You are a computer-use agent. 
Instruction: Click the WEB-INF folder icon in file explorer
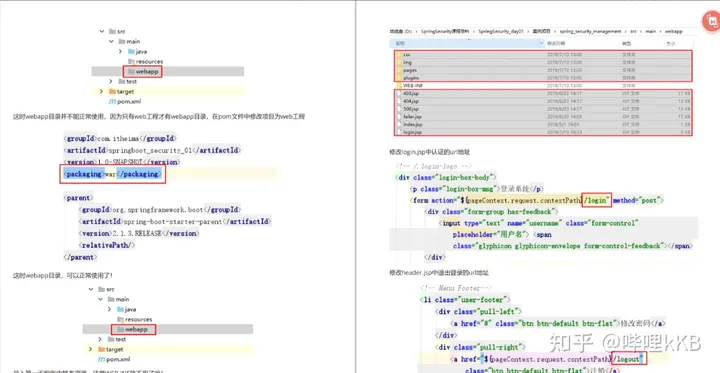[x=399, y=86]
